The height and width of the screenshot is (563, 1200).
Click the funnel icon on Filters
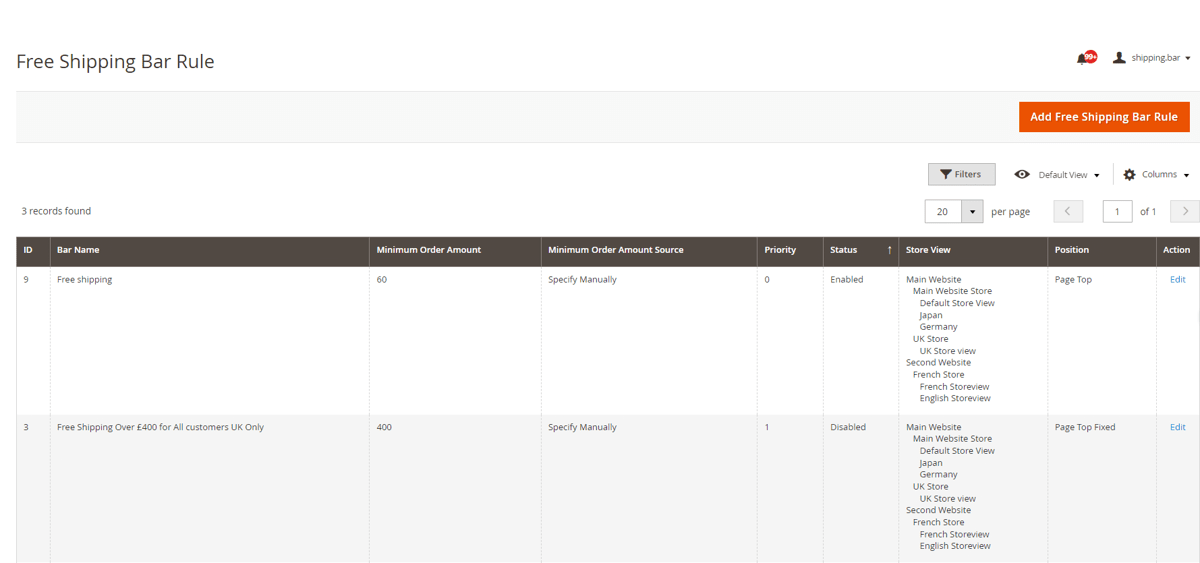pos(945,175)
